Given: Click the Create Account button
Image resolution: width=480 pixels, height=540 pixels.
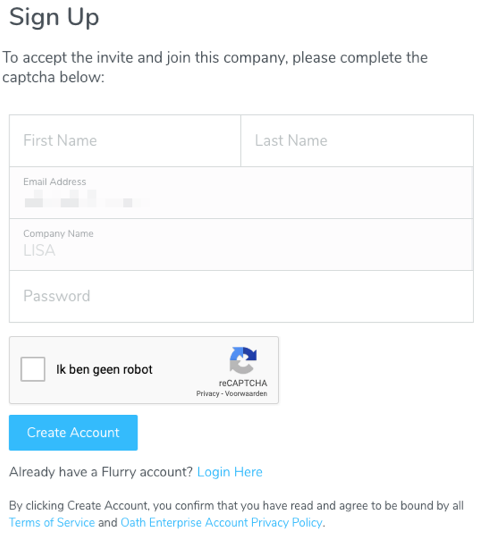Looking at the screenshot, I should coord(73,433).
